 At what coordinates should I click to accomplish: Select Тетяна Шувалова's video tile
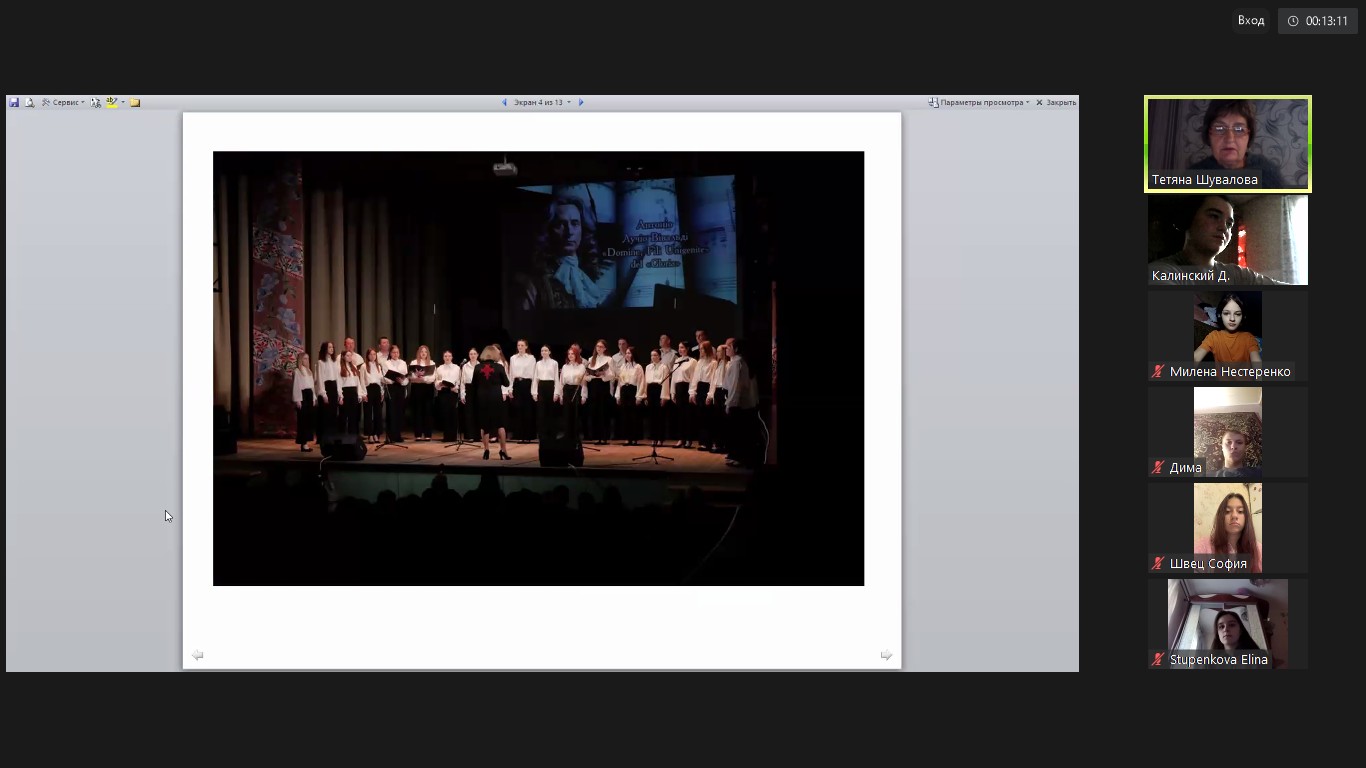tap(1227, 143)
